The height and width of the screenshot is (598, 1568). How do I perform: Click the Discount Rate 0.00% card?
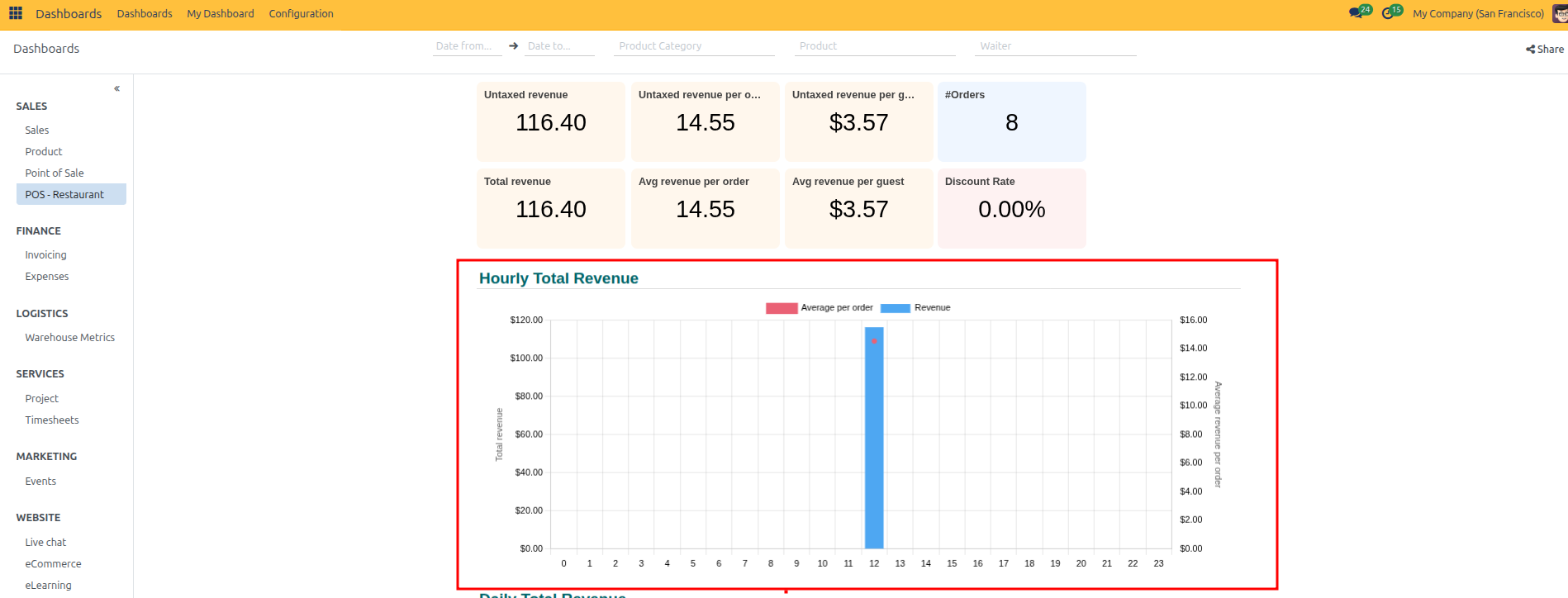1012,208
